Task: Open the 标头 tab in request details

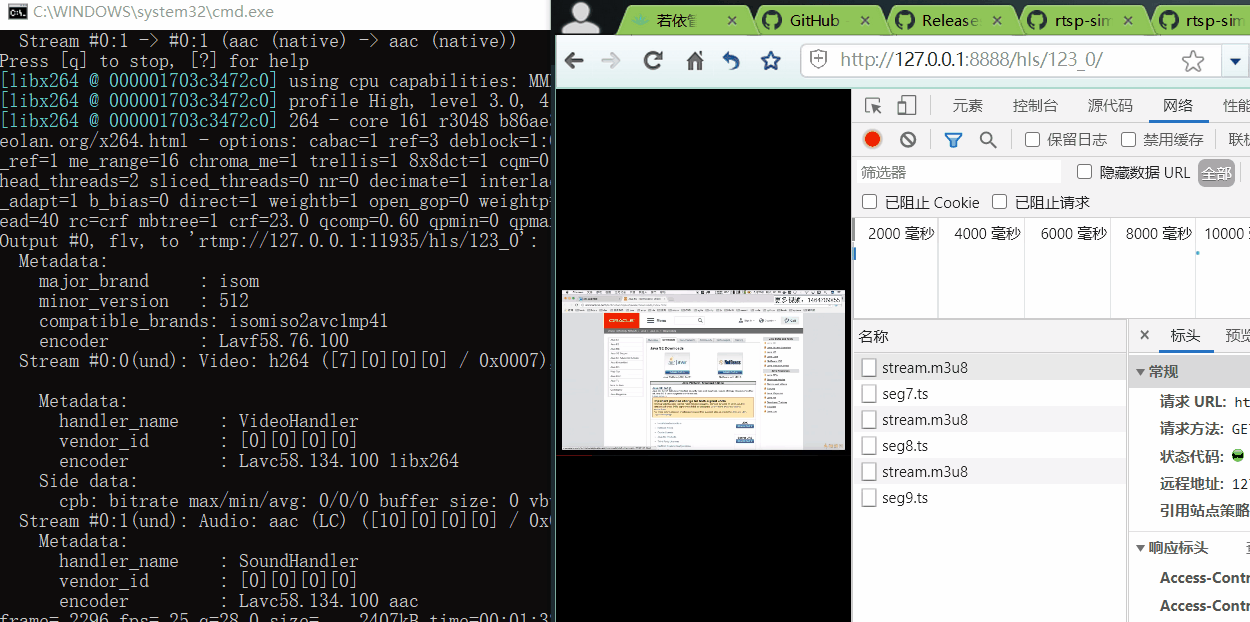Action: click(1185, 336)
